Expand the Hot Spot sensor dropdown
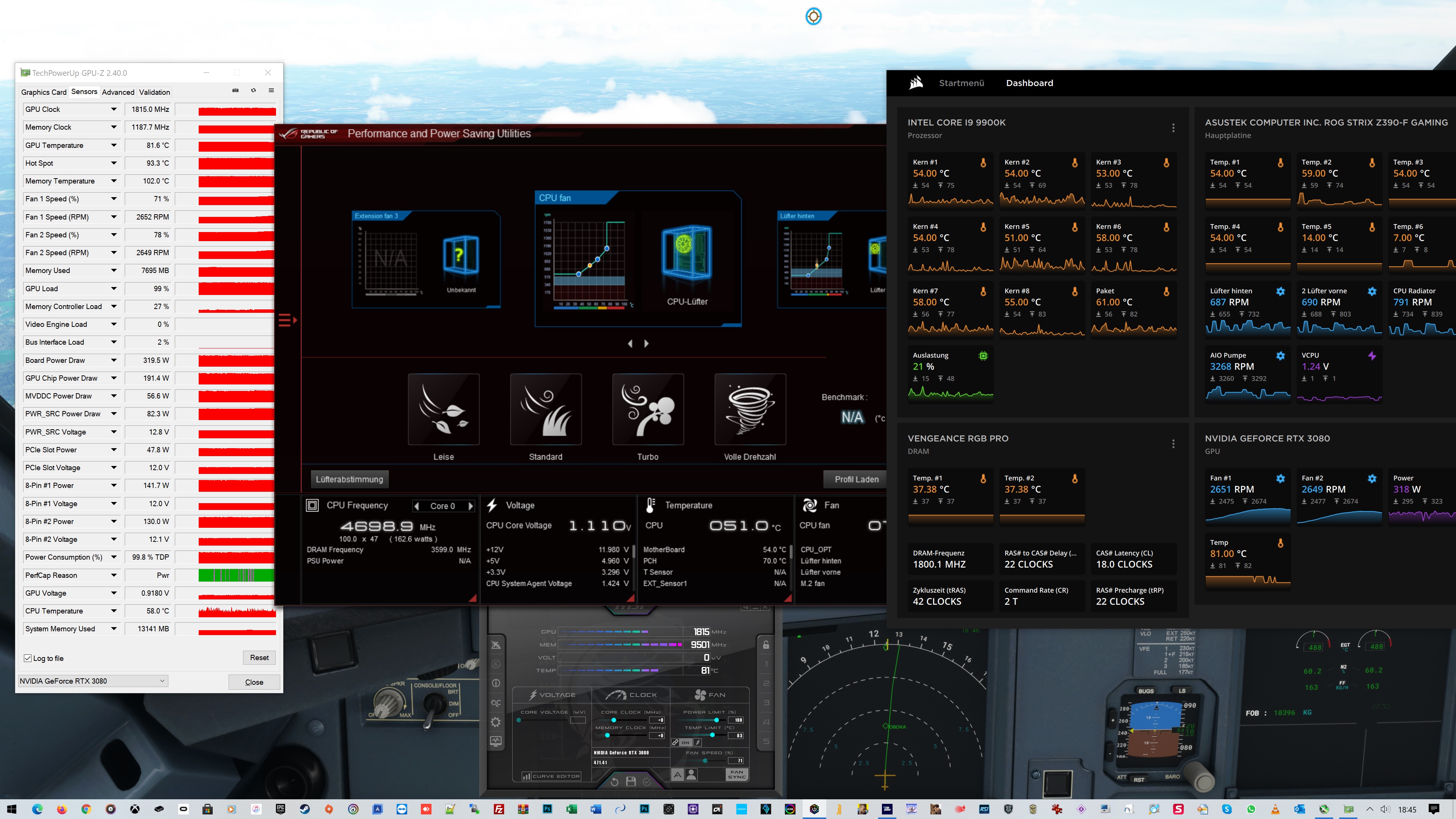Viewport: 1456px width, 819px height. (x=114, y=163)
